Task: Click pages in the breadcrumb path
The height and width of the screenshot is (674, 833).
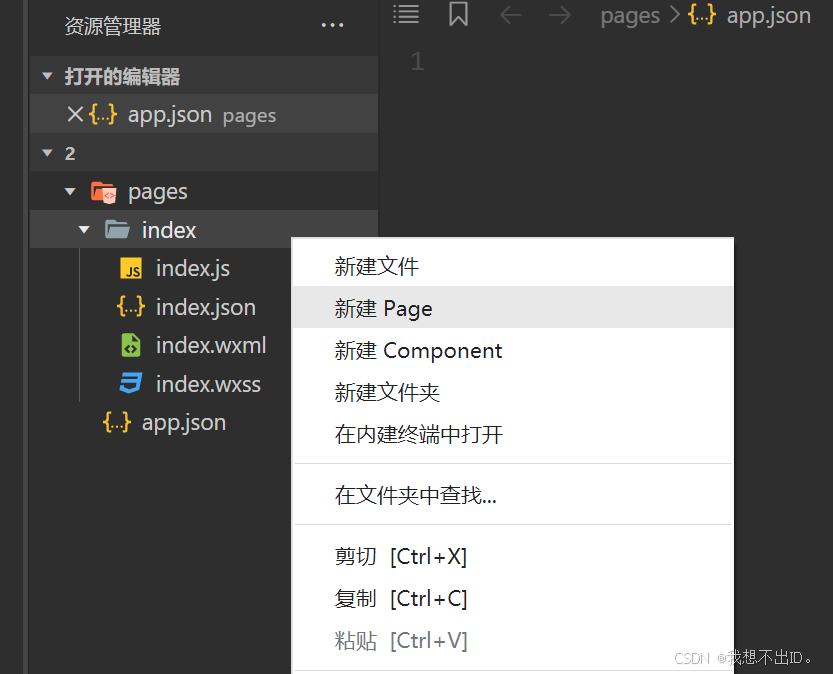Action: [629, 15]
